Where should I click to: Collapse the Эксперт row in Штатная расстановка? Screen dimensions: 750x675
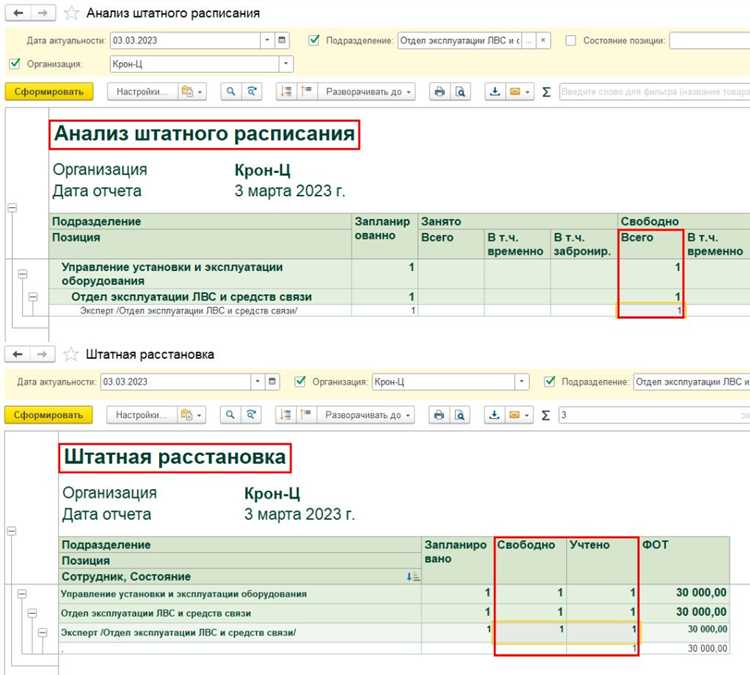click(x=42, y=632)
